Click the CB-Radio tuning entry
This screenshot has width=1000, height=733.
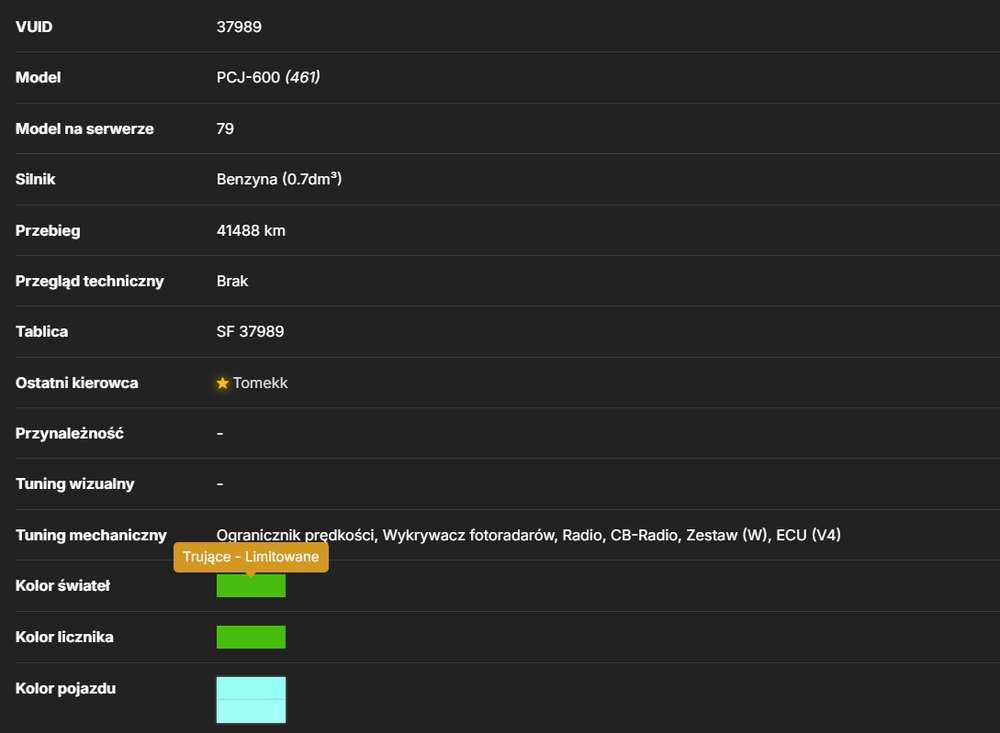pos(644,535)
